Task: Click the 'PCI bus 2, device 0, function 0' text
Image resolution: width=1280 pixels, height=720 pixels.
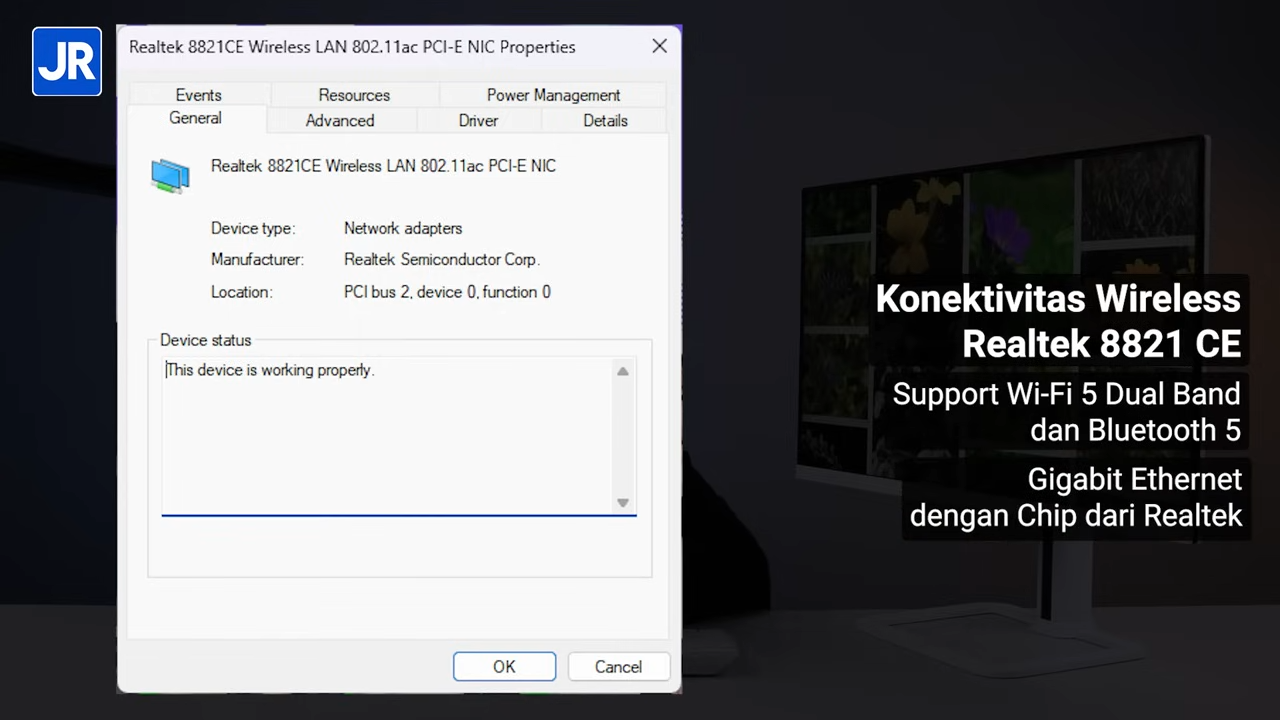Action: (x=447, y=292)
